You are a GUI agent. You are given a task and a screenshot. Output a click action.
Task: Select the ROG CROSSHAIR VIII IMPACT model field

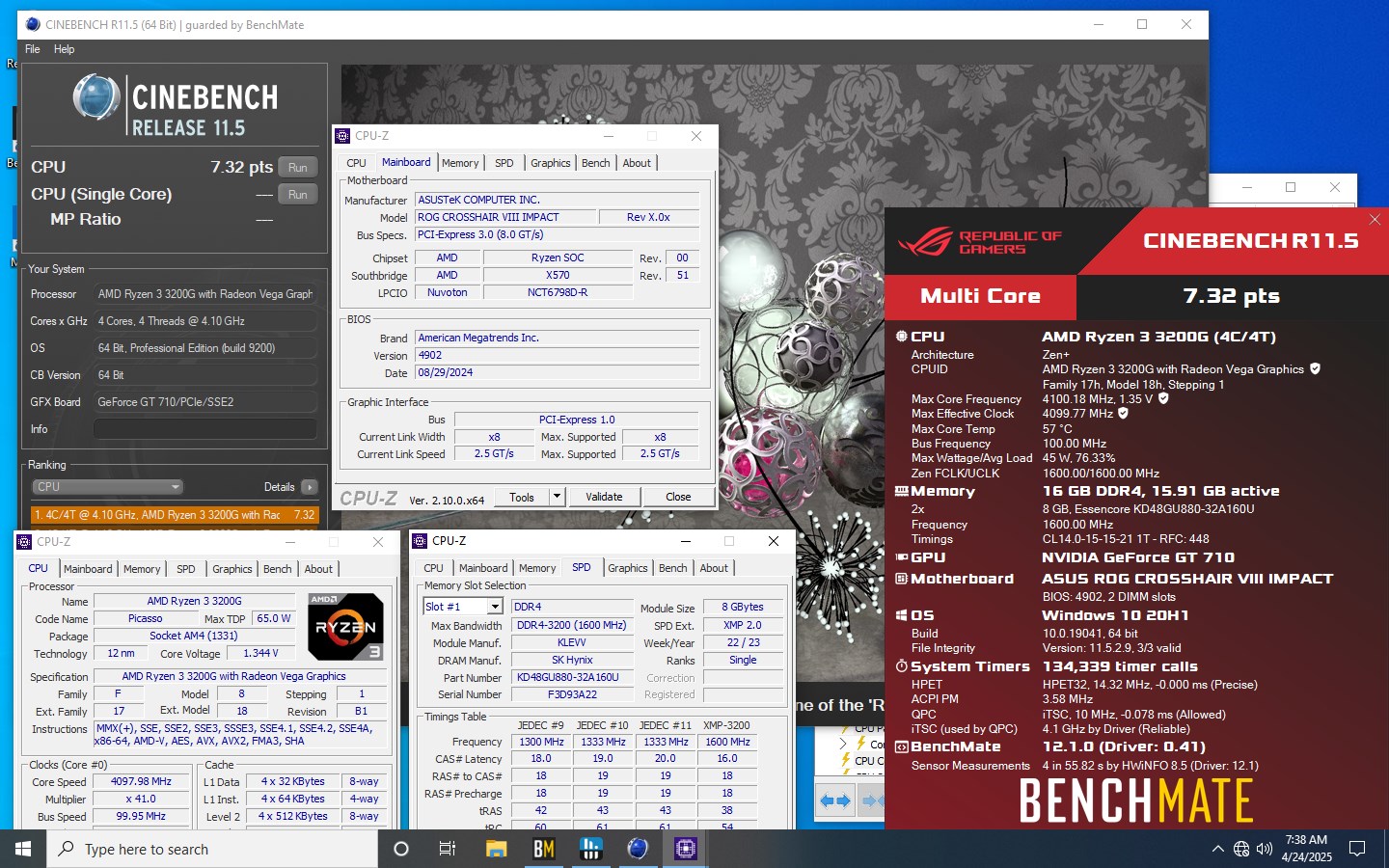click(505, 217)
